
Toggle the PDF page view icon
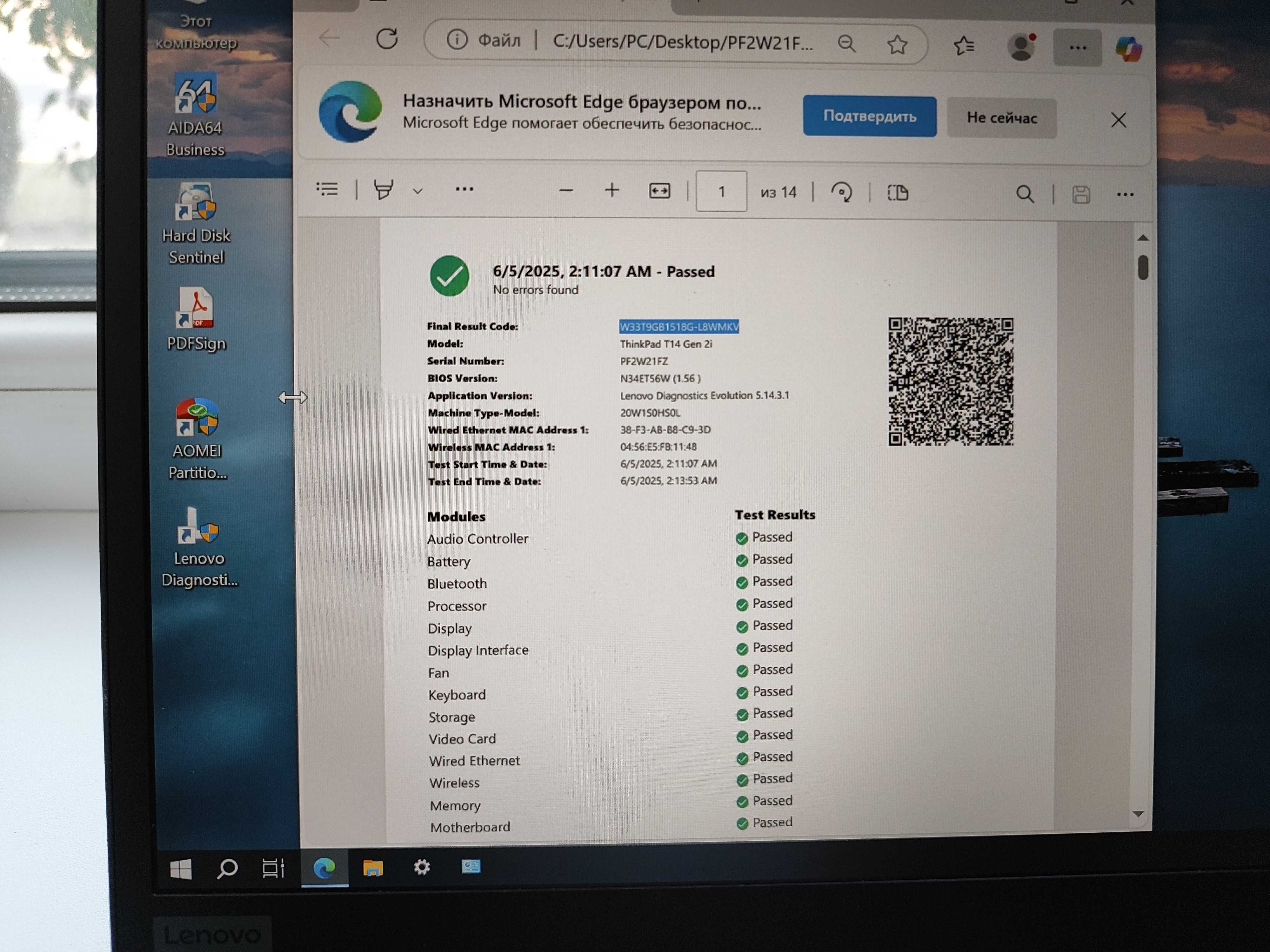(898, 192)
